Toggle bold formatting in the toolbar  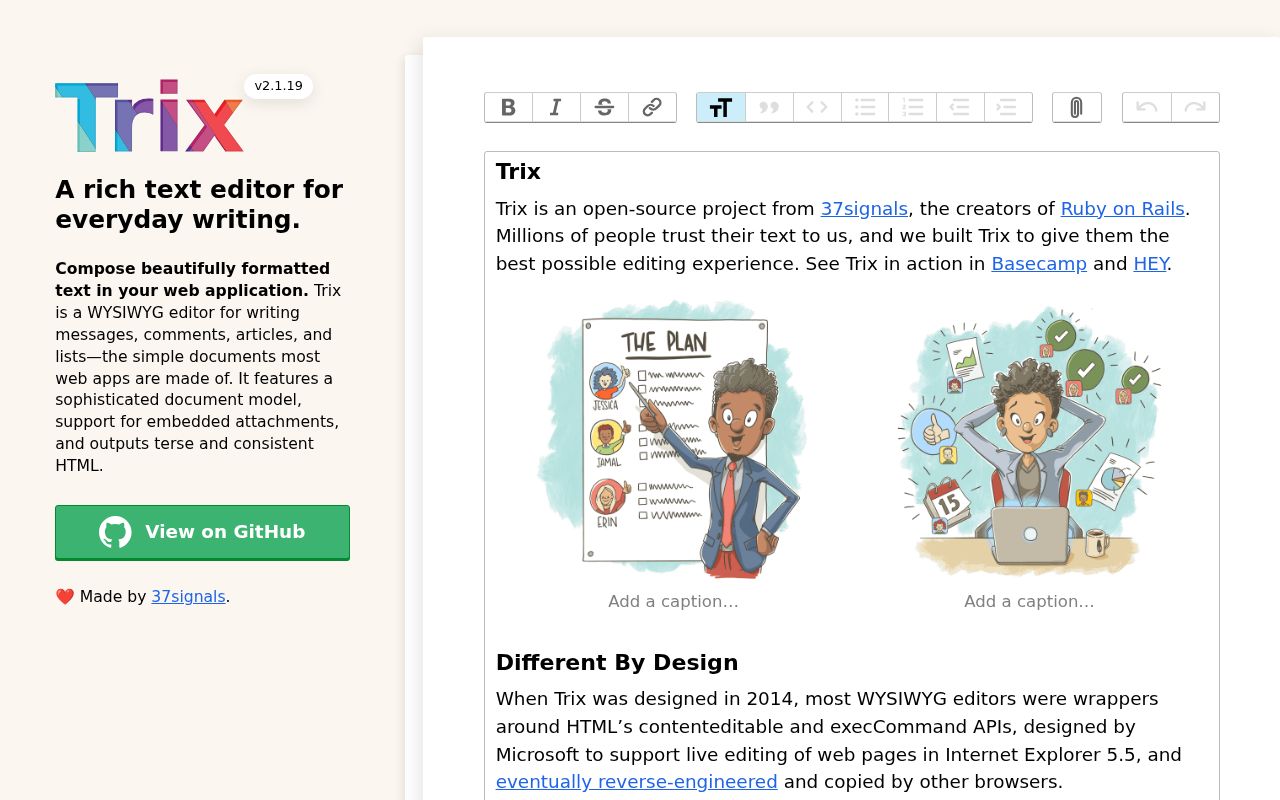pos(508,107)
